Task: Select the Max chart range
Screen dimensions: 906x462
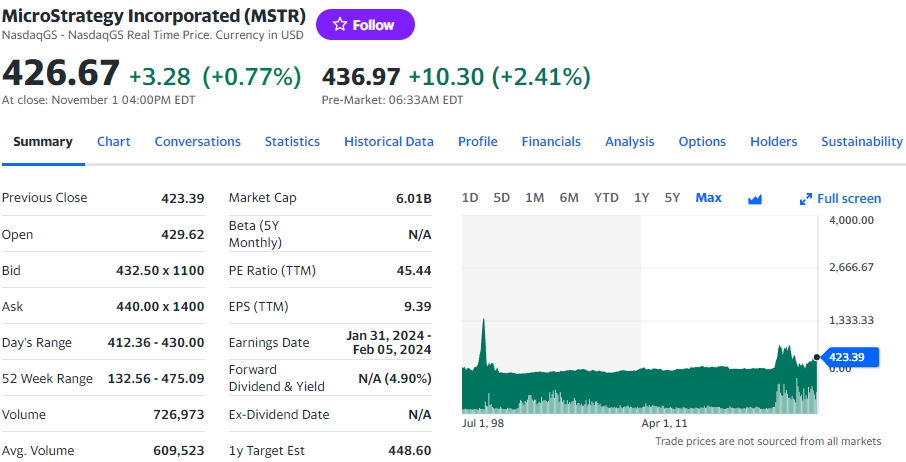Action: point(708,198)
